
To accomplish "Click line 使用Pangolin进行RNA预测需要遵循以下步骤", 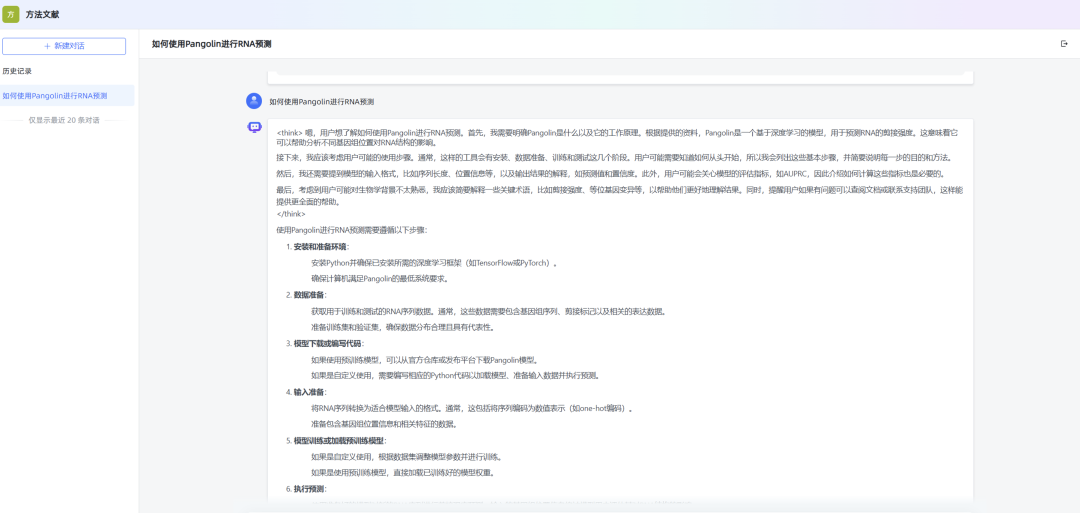I will [352, 230].
